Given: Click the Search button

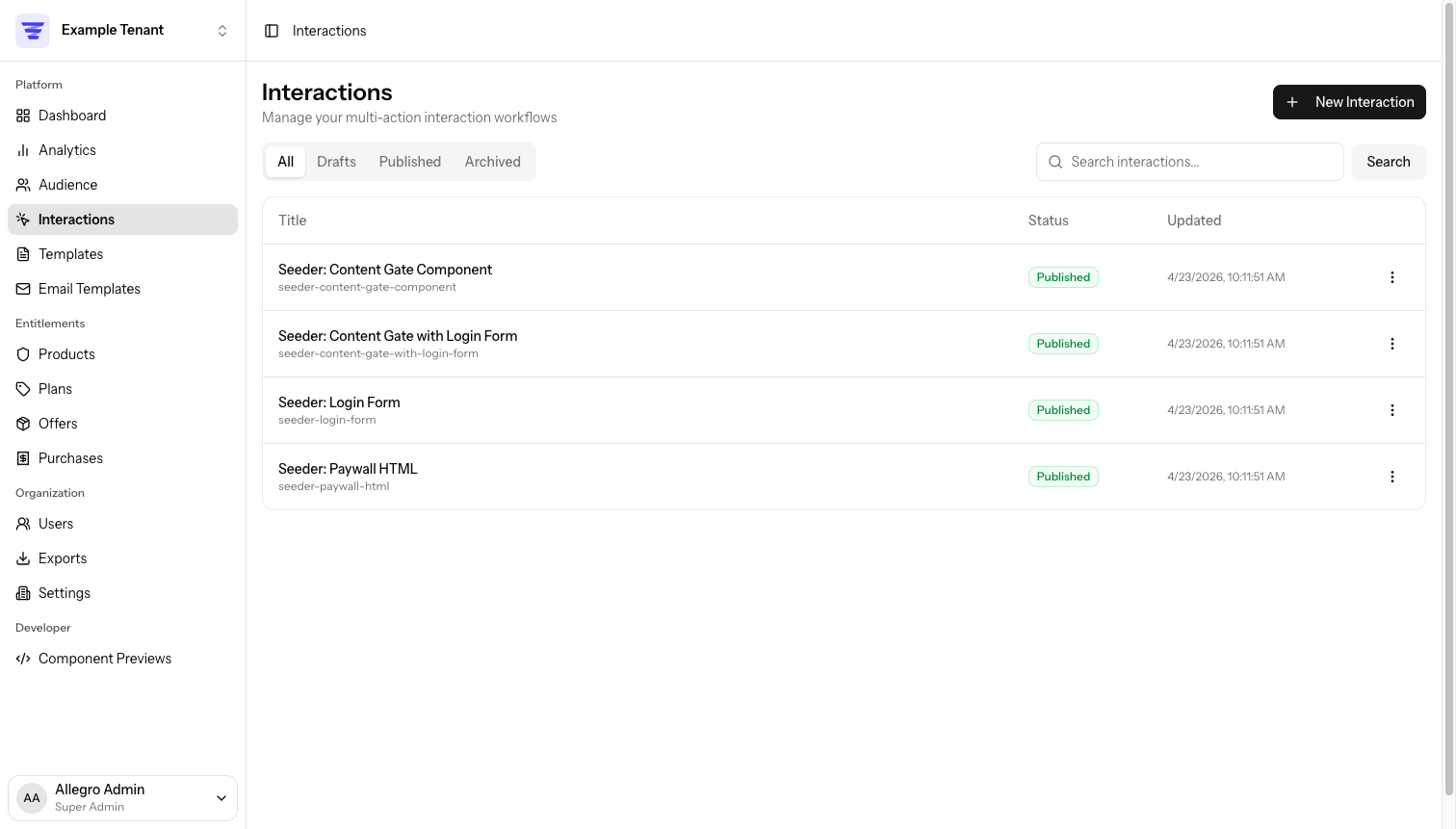Looking at the screenshot, I should pos(1389,162).
